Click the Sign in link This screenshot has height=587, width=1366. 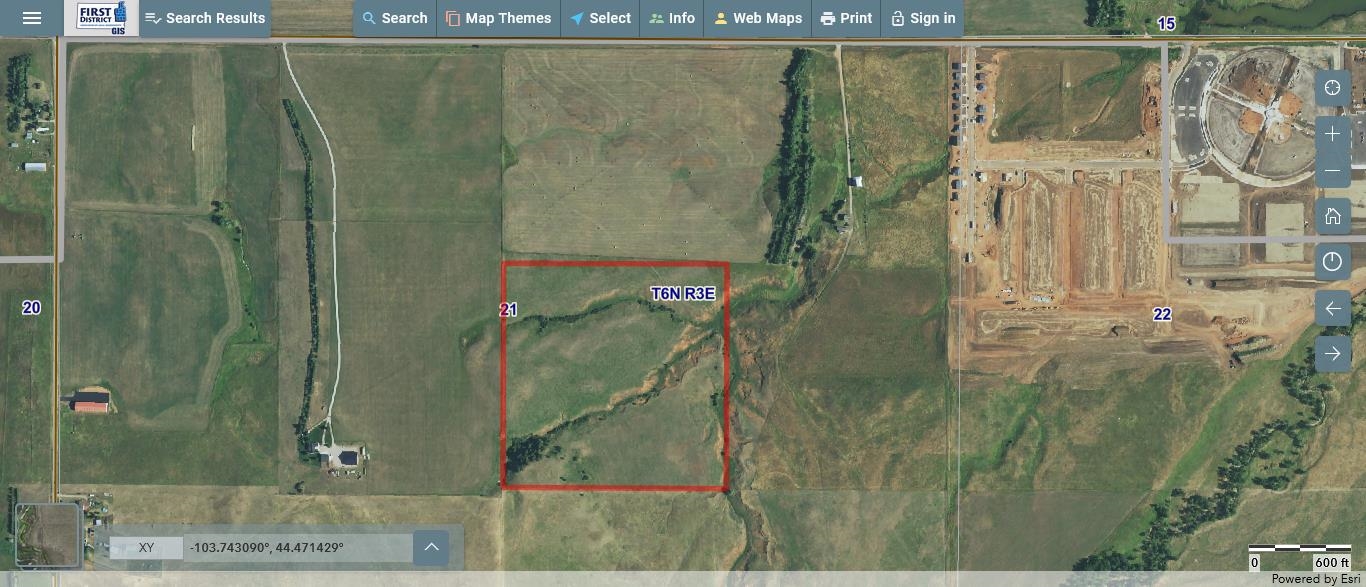point(922,17)
